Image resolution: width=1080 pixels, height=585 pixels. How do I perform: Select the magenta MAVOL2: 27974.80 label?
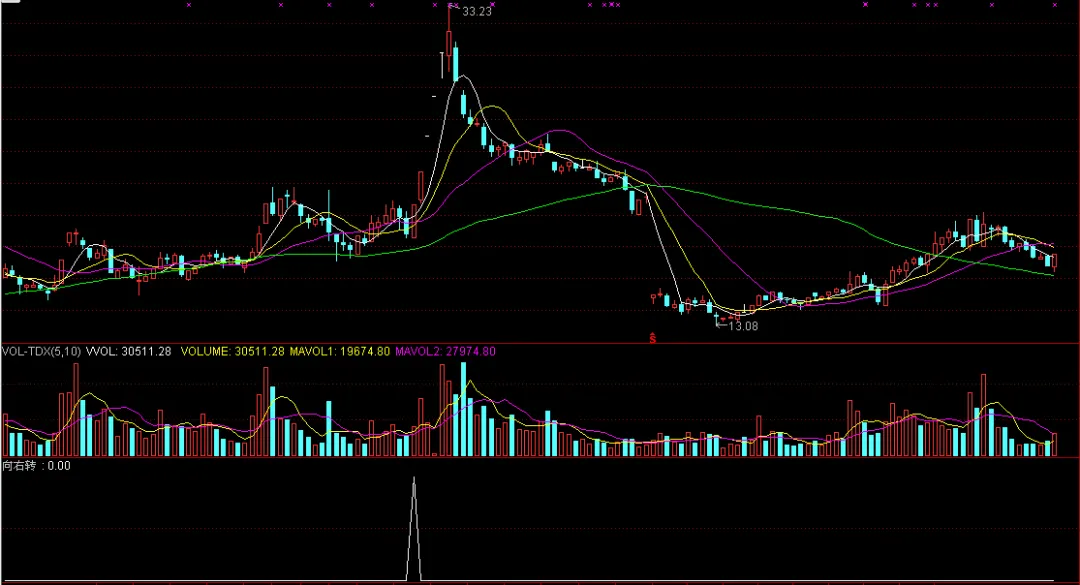pyautogui.click(x=445, y=351)
